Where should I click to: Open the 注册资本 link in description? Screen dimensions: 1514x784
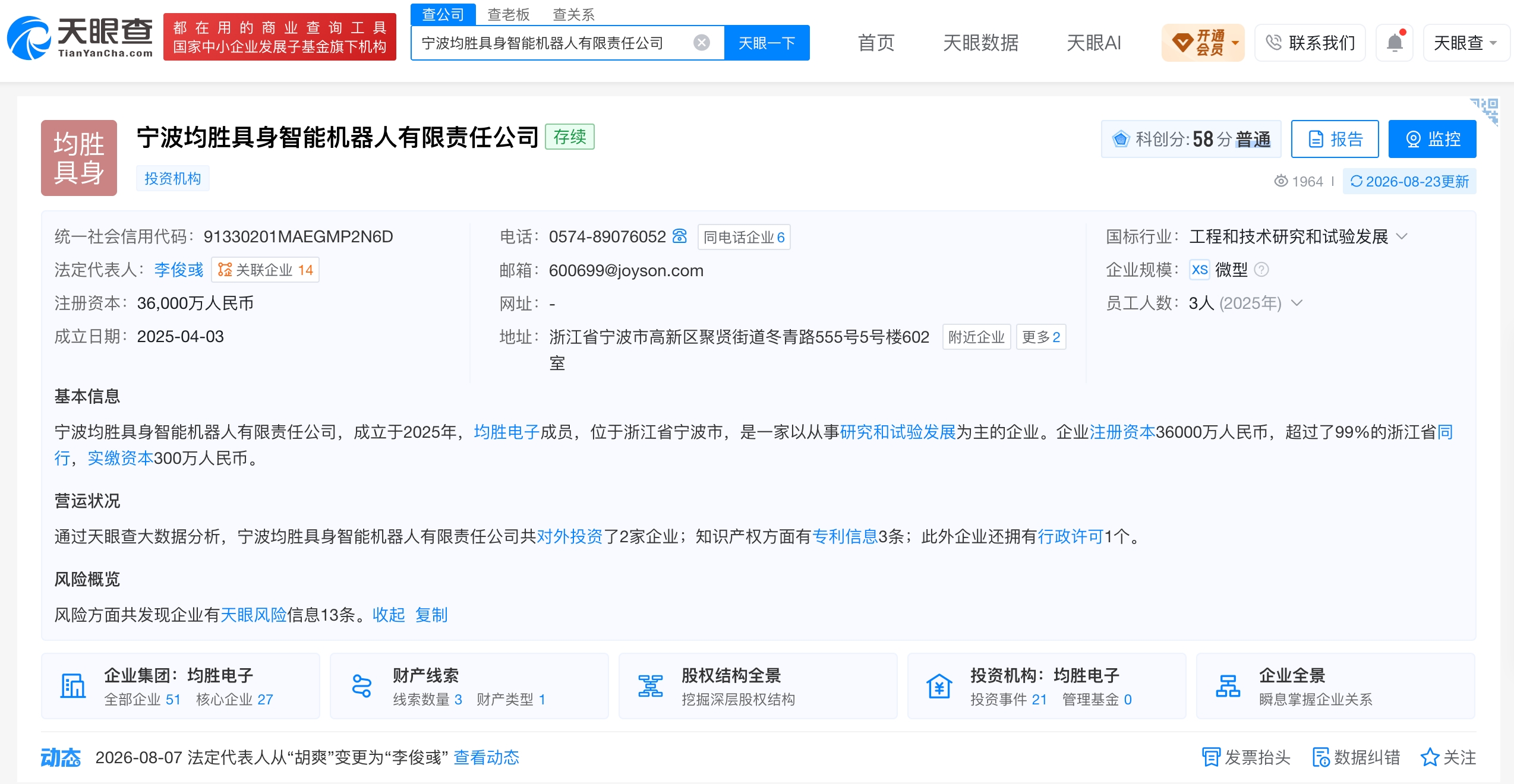[x=1122, y=432]
